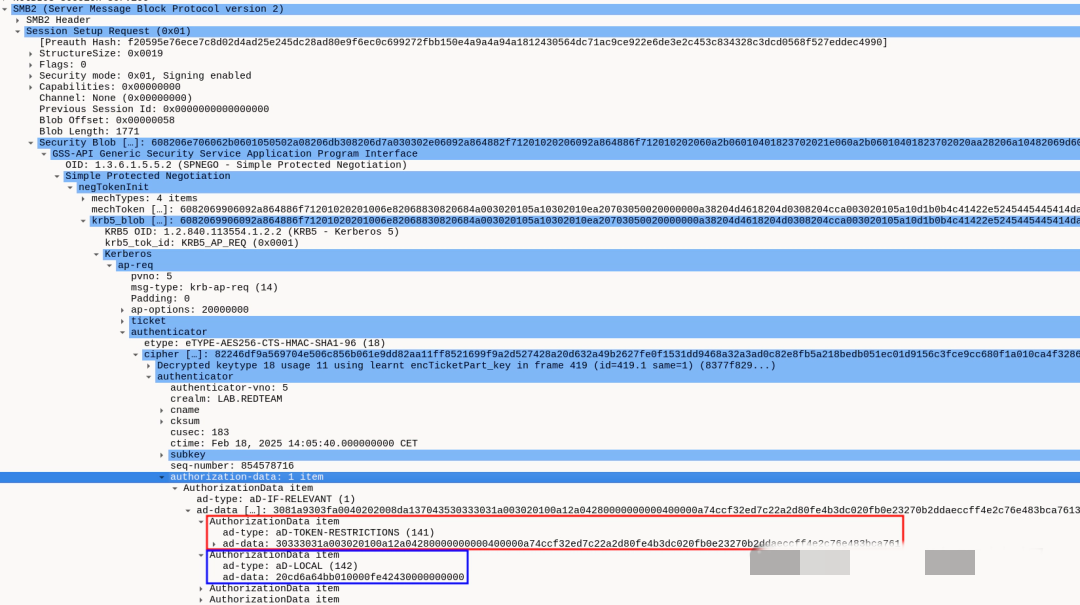Collapse the cipher node
The height and width of the screenshot is (605, 1080).
pos(136,354)
